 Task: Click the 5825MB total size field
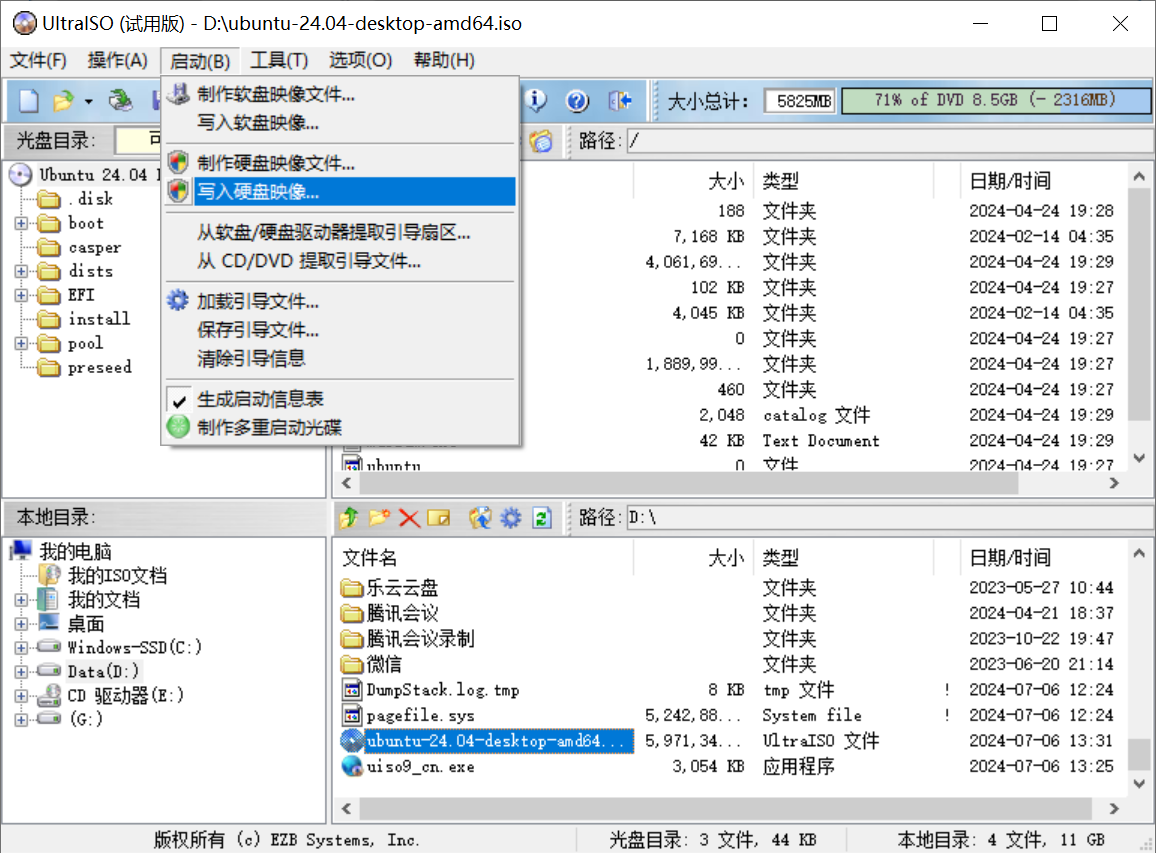tap(799, 101)
